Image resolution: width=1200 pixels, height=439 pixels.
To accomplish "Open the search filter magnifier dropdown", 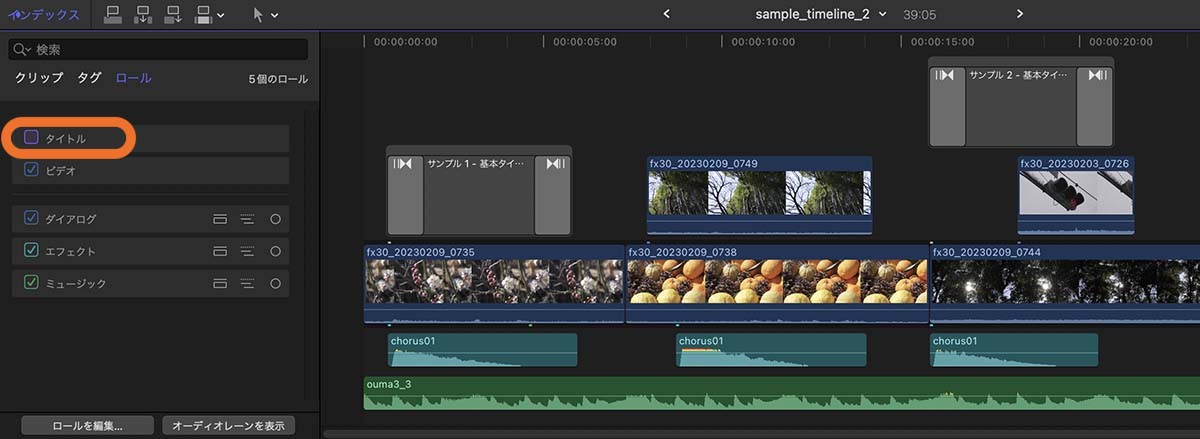I will click(23, 49).
